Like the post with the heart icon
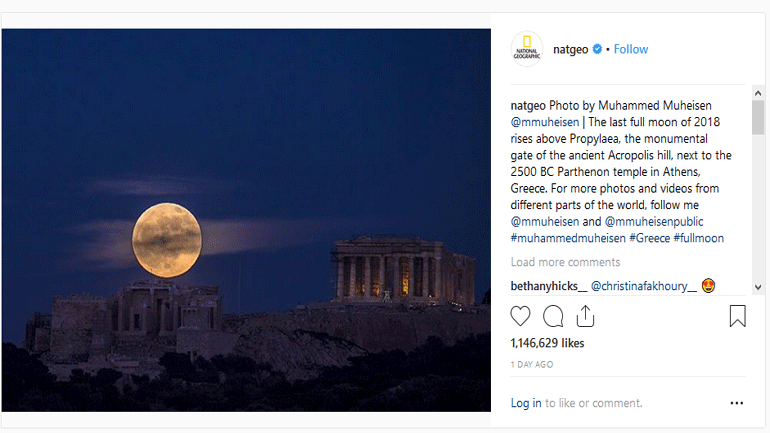The height and width of the screenshot is (433, 770). click(520, 316)
